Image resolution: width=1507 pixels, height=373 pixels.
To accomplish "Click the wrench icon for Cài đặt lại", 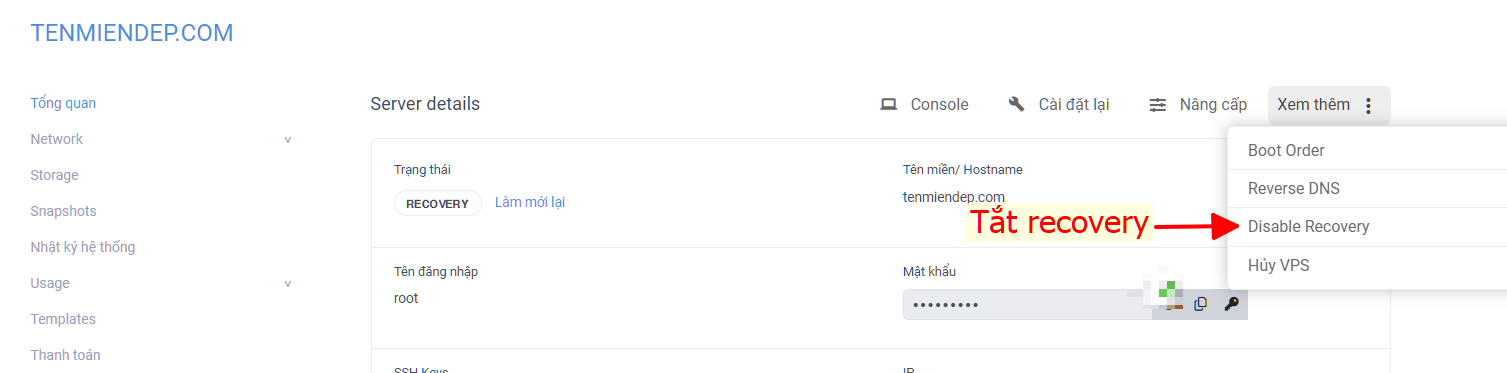I will (x=1017, y=104).
